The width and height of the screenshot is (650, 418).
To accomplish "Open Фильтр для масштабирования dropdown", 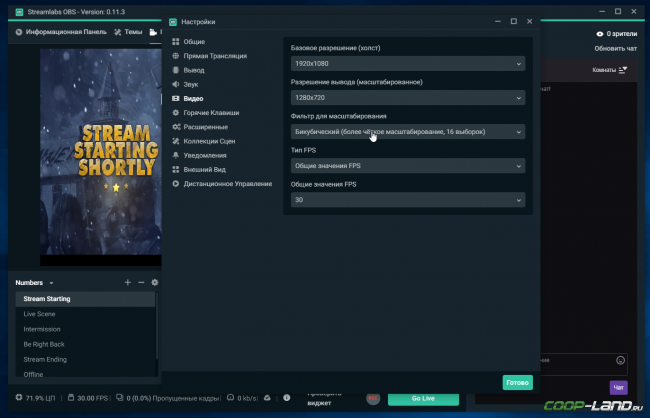I will [x=408, y=132].
